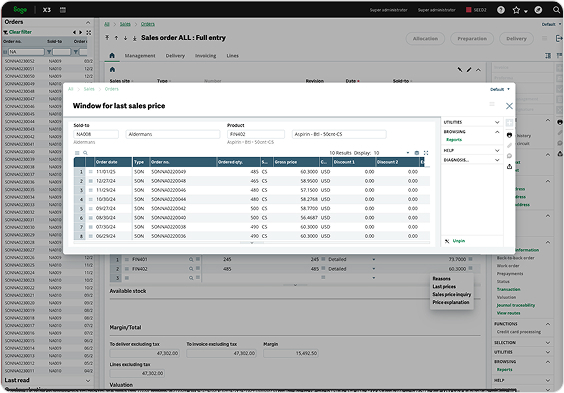Switch to the Invoicing tab of sales order

(x=205, y=56)
